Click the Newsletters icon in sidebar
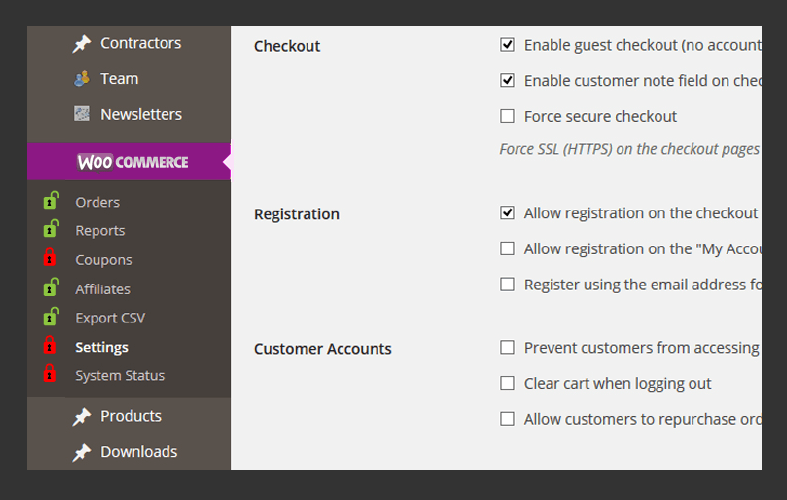Screen dimensions: 787x500 click(82, 114)
